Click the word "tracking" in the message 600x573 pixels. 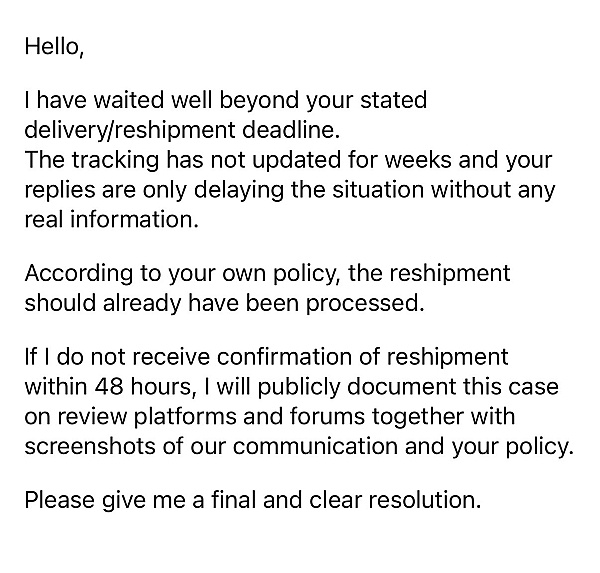(x=115, y=160)
